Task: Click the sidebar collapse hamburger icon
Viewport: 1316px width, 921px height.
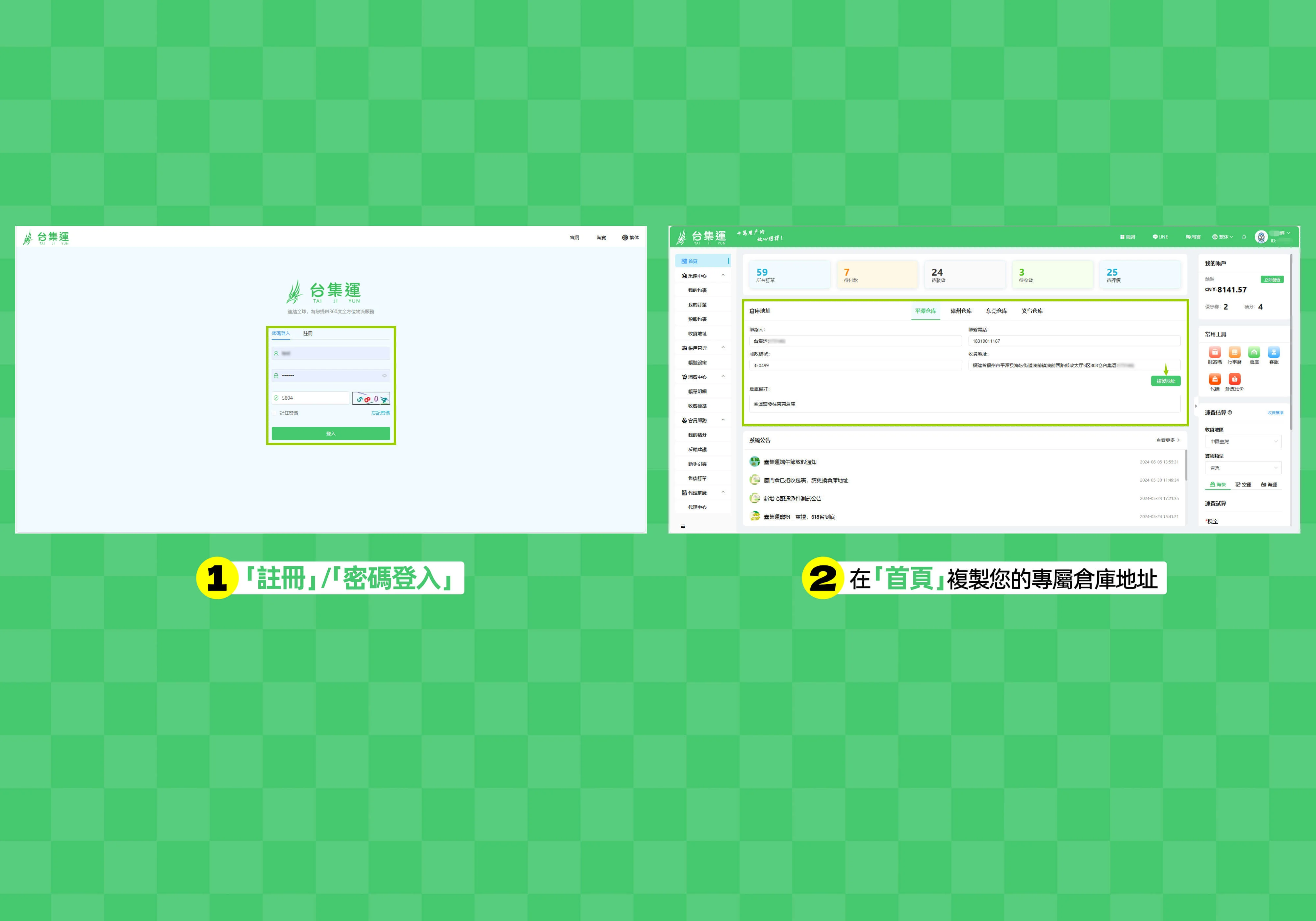Action: (x=683, y=526)
